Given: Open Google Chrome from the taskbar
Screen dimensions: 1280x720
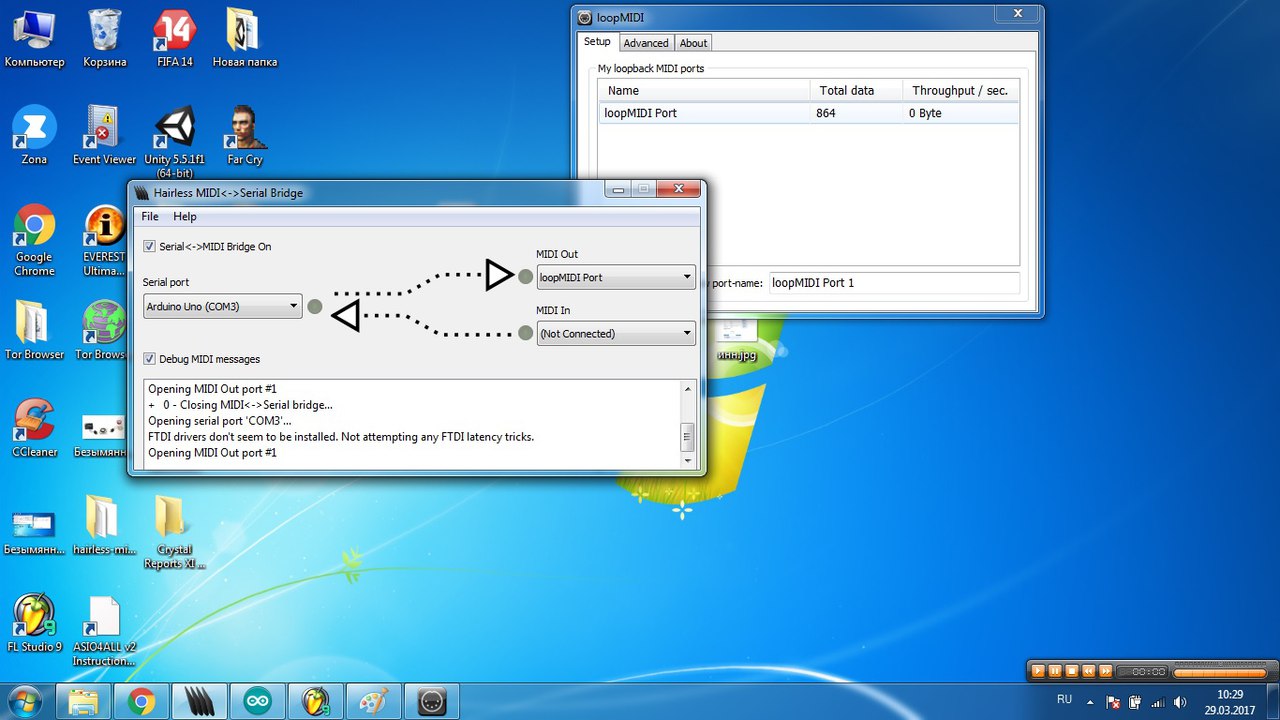Looking at the screenshot, I should coord(141,702).
